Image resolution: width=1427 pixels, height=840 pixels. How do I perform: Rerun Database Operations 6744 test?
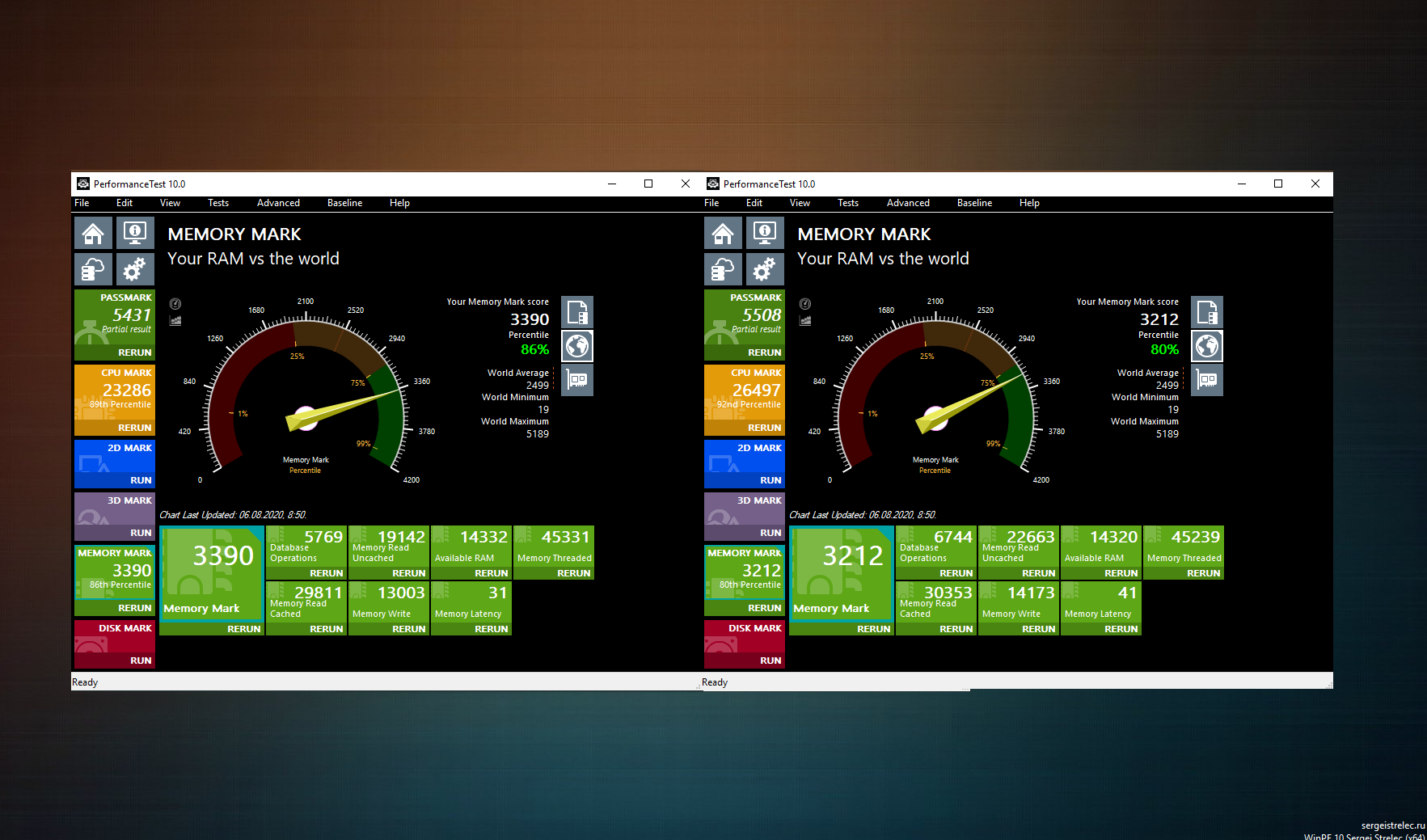(956, 573)
